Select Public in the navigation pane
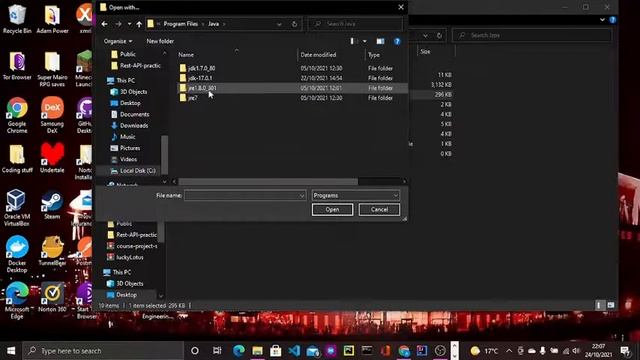The width and height of the screenshot is (640, 360). tap(128, 54)
